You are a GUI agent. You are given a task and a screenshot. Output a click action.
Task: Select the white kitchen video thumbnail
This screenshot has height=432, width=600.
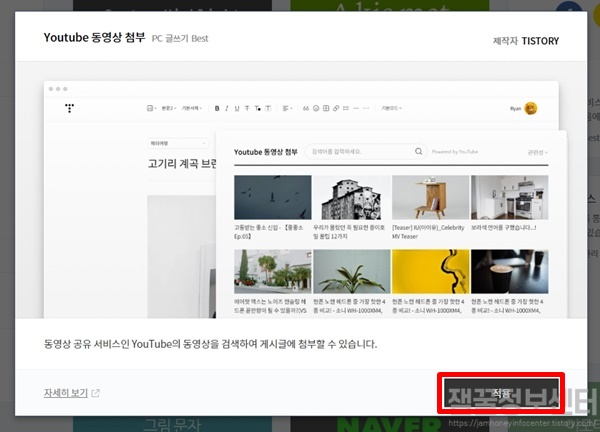(x=510, y=197)
